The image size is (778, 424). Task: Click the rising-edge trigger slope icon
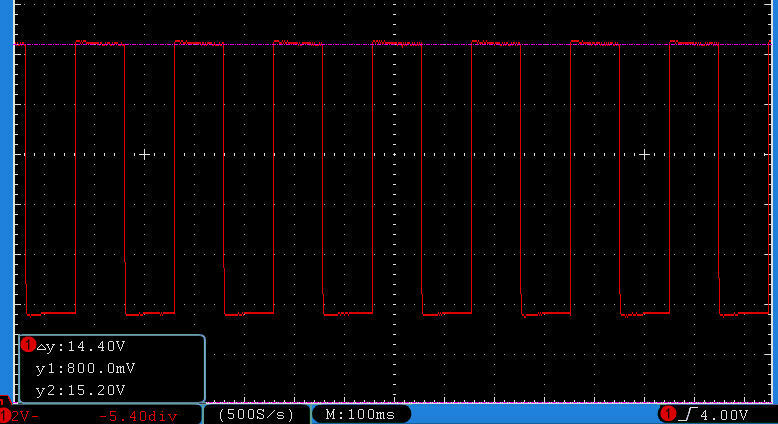[688, 414]
